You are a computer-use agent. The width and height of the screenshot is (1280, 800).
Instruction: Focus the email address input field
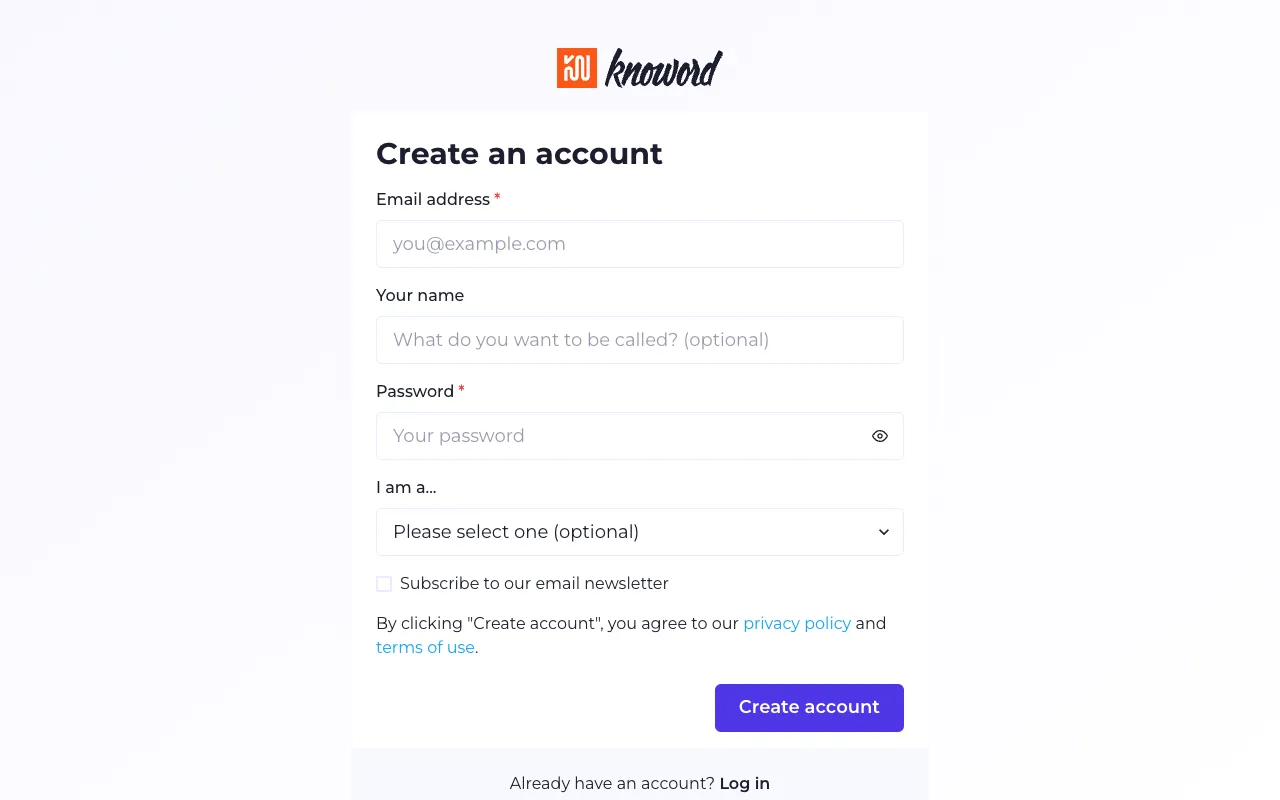tap(640, 244)
